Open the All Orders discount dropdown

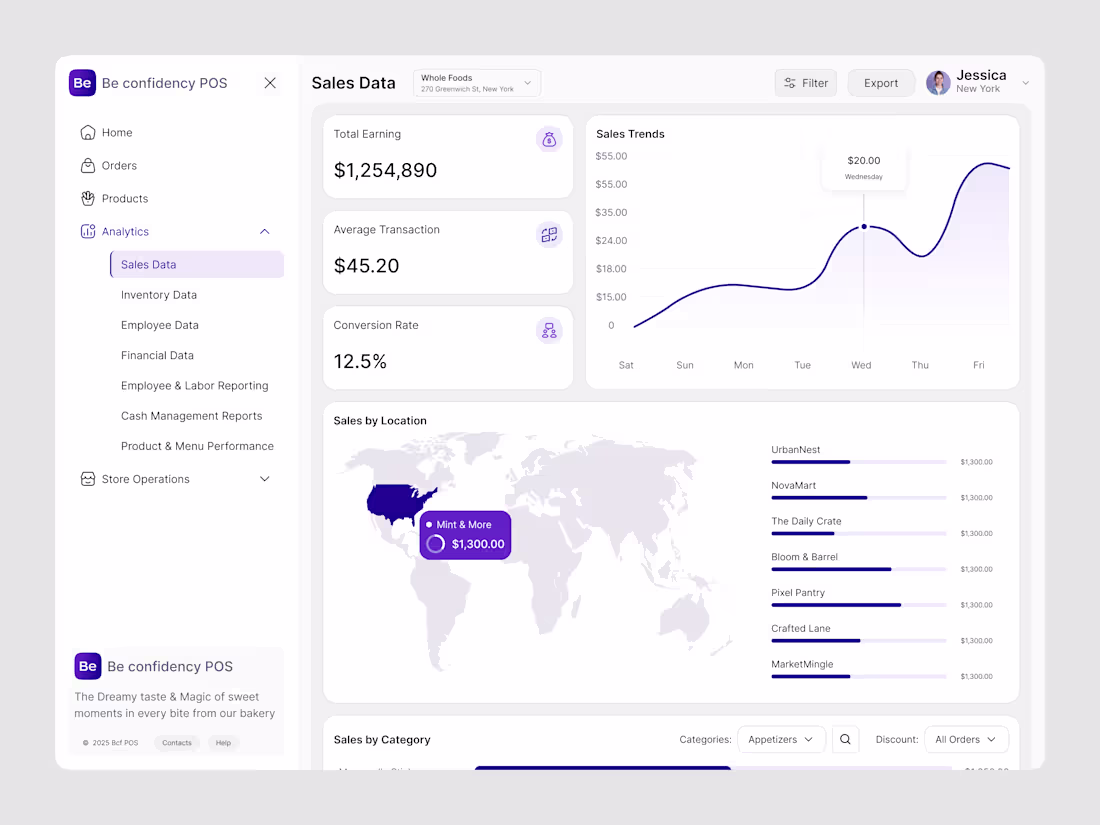click(x=966, y=739)
